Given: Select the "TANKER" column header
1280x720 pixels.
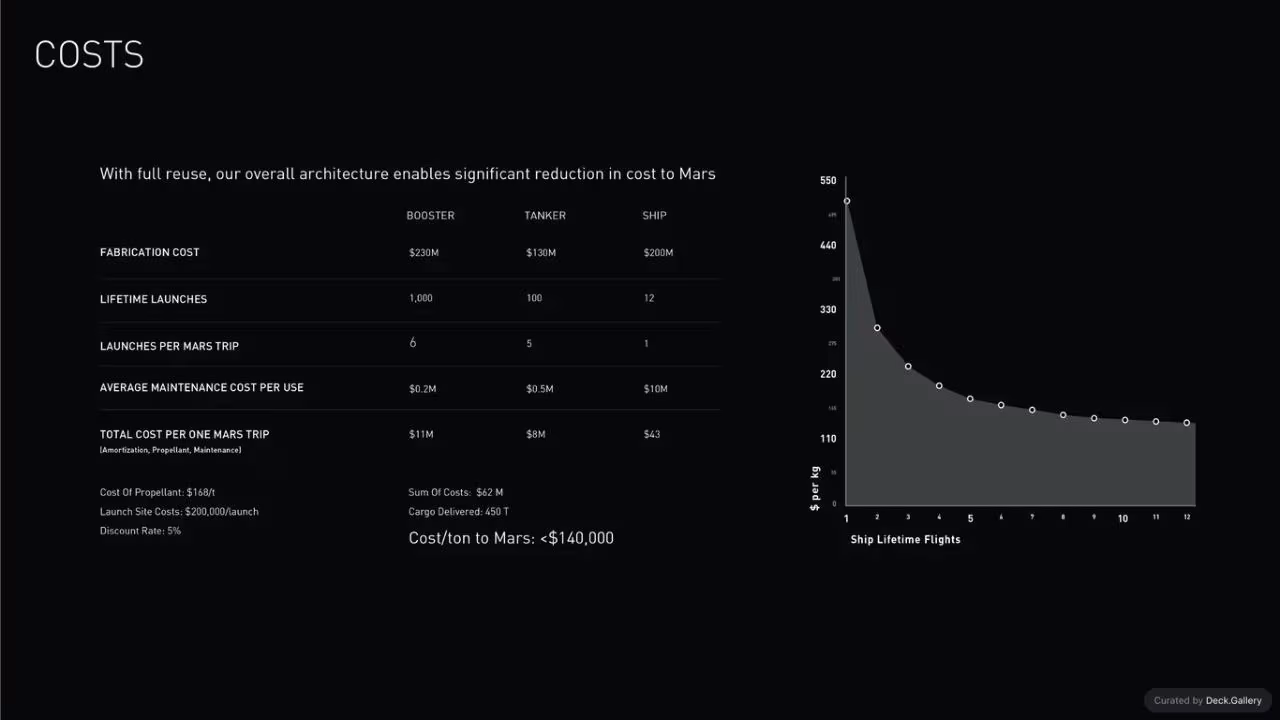Looking at the screenshot, I should [545, 216].
